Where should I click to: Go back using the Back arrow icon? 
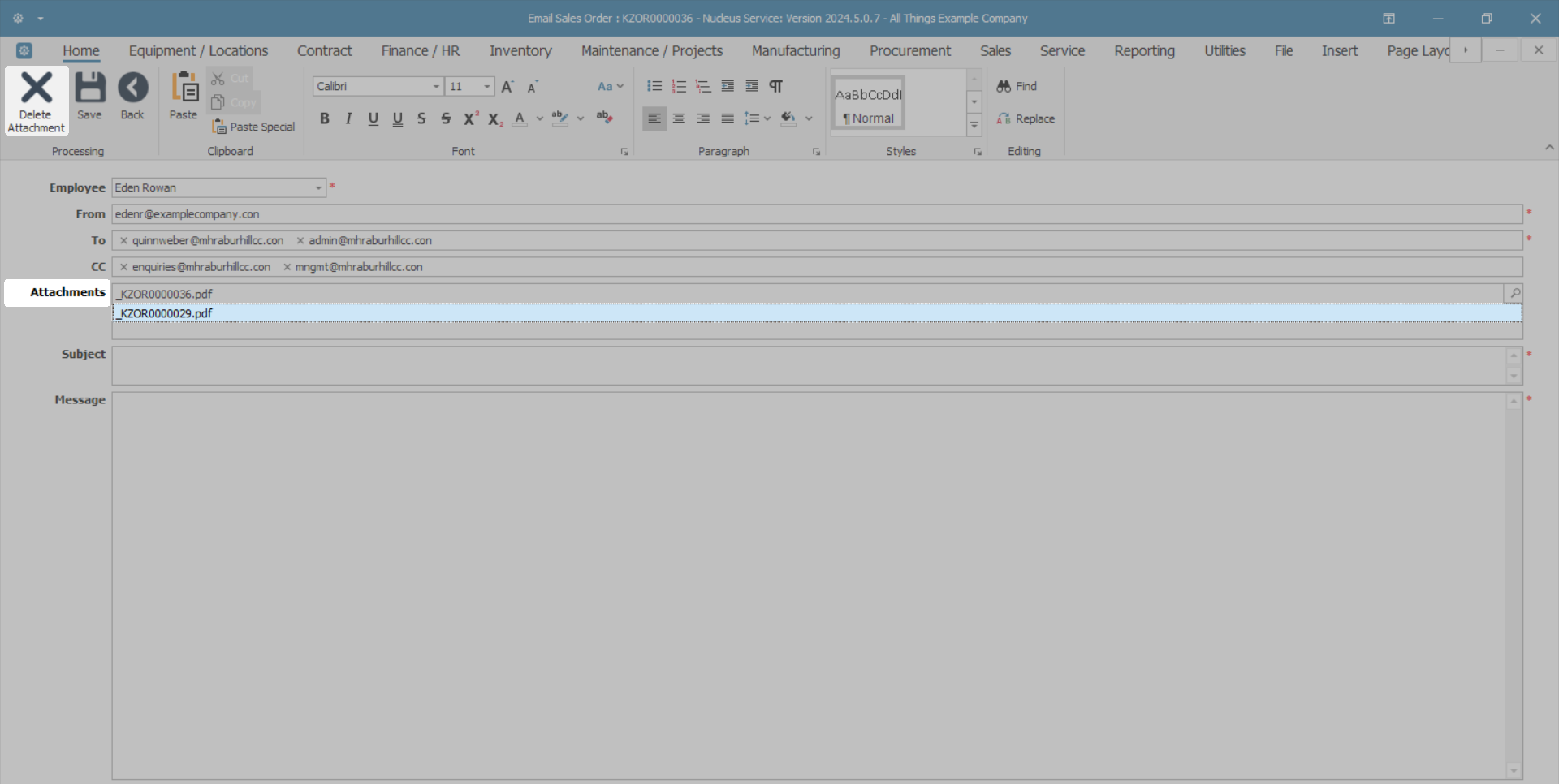coord(132,97)
